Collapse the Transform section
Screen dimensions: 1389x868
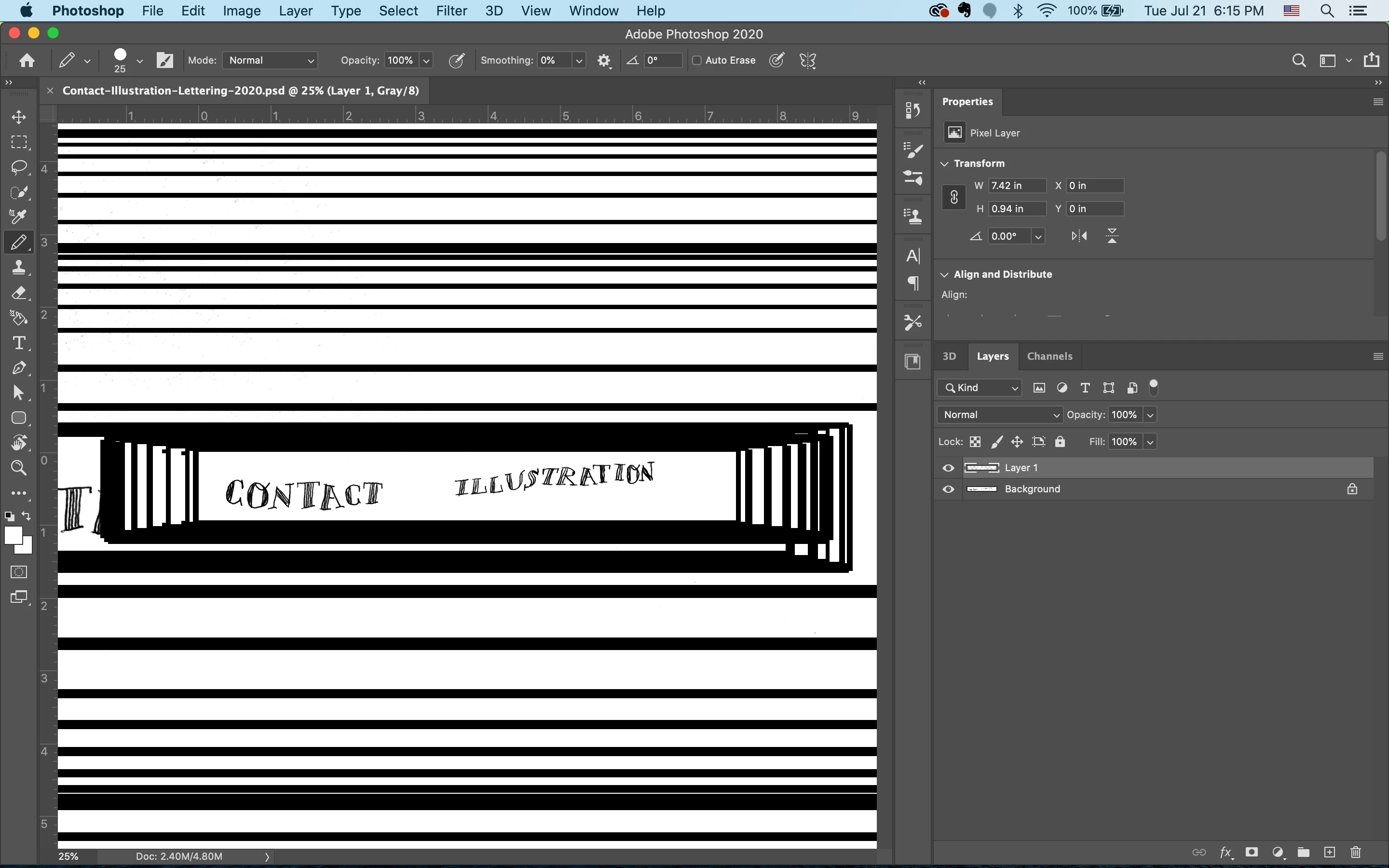click(945, 163)
